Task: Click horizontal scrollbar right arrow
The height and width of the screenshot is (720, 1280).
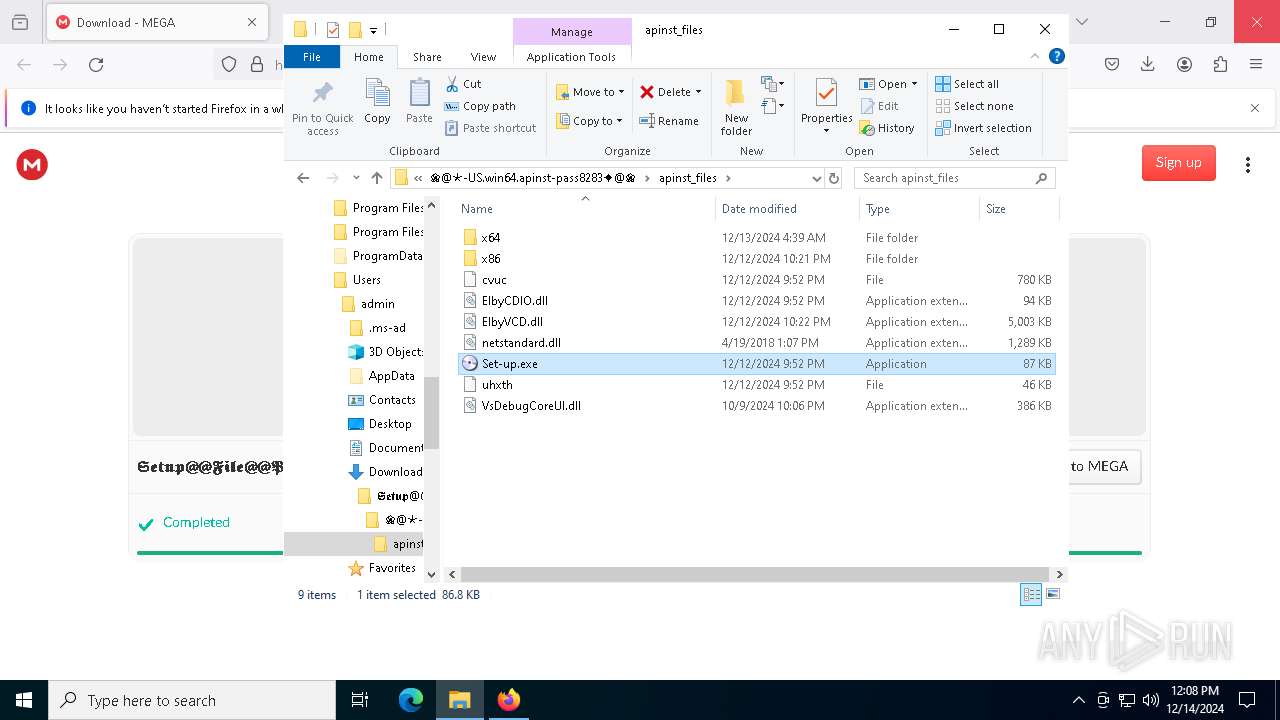Action: click(1059, 574)
